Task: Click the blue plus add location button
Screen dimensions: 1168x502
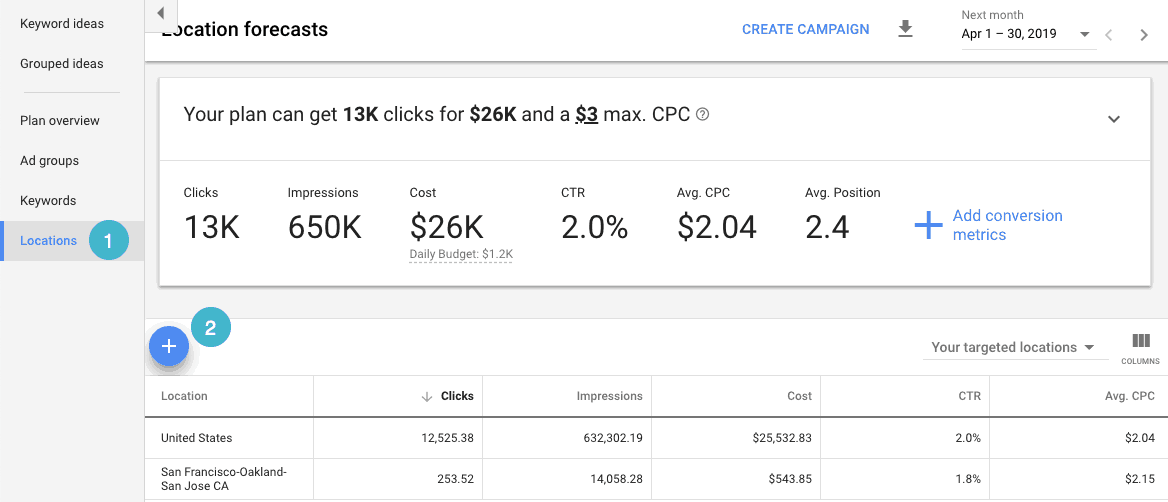Action: 169,346
